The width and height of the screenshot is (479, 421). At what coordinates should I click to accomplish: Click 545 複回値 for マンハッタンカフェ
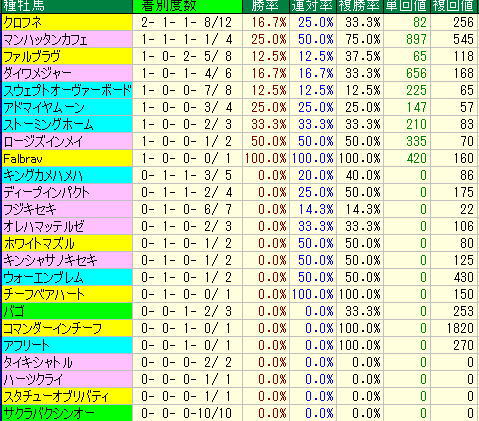click(x=463, y=39)
